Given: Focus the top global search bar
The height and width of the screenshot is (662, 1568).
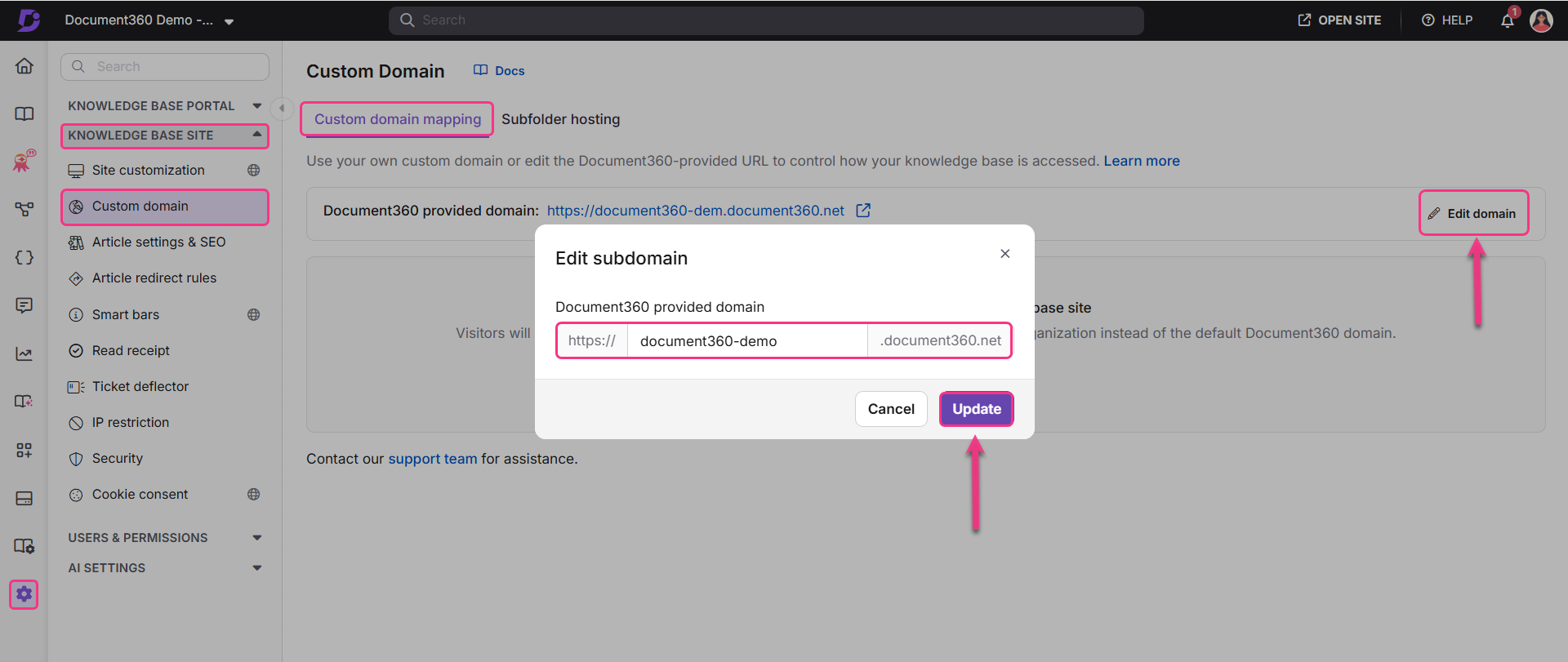Looking at the screenshot, I should coord(766,20).
